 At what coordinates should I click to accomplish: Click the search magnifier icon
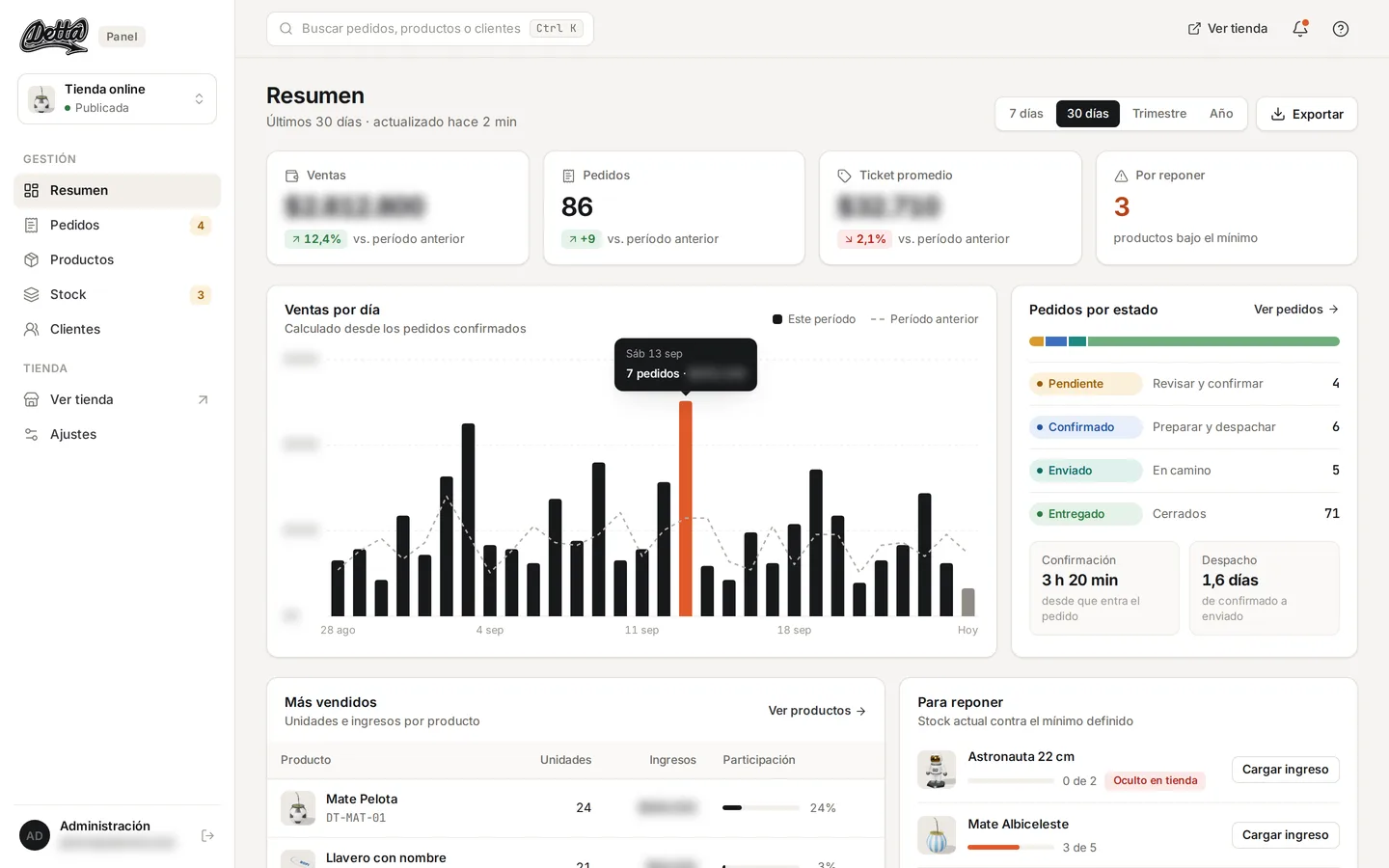[x=286, y=29]
